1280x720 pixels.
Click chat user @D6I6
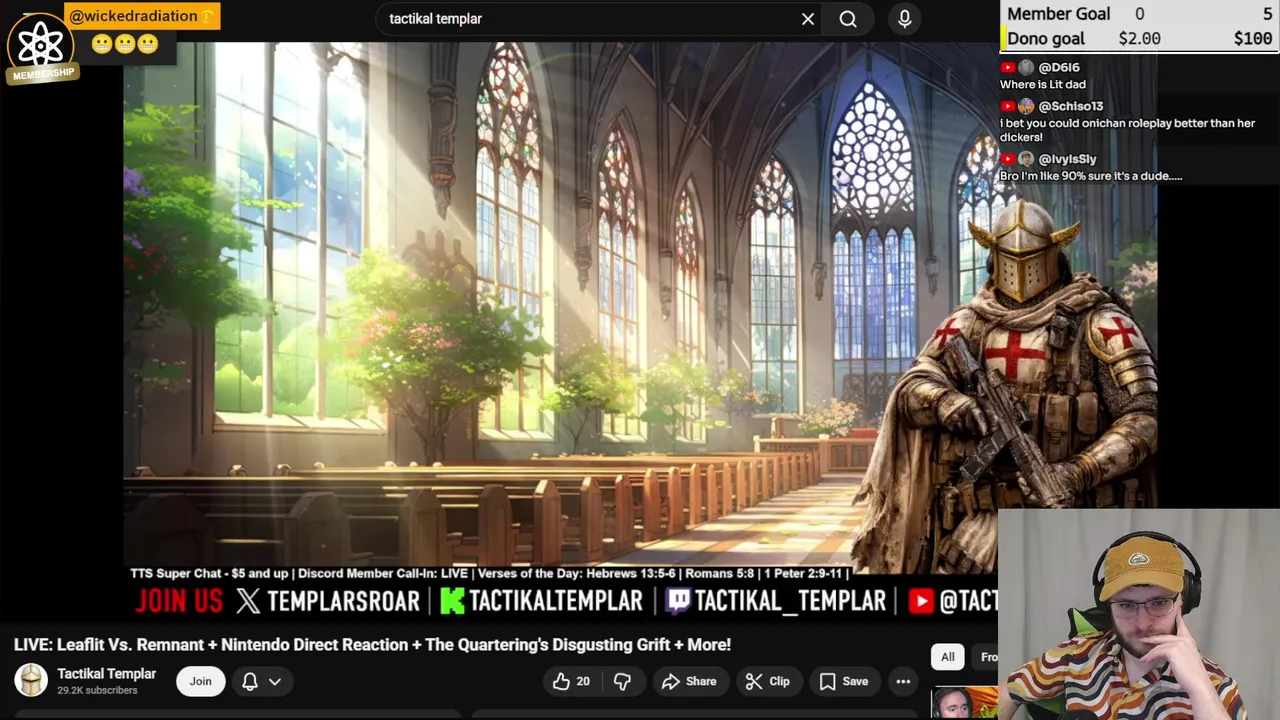(1058, 67)
